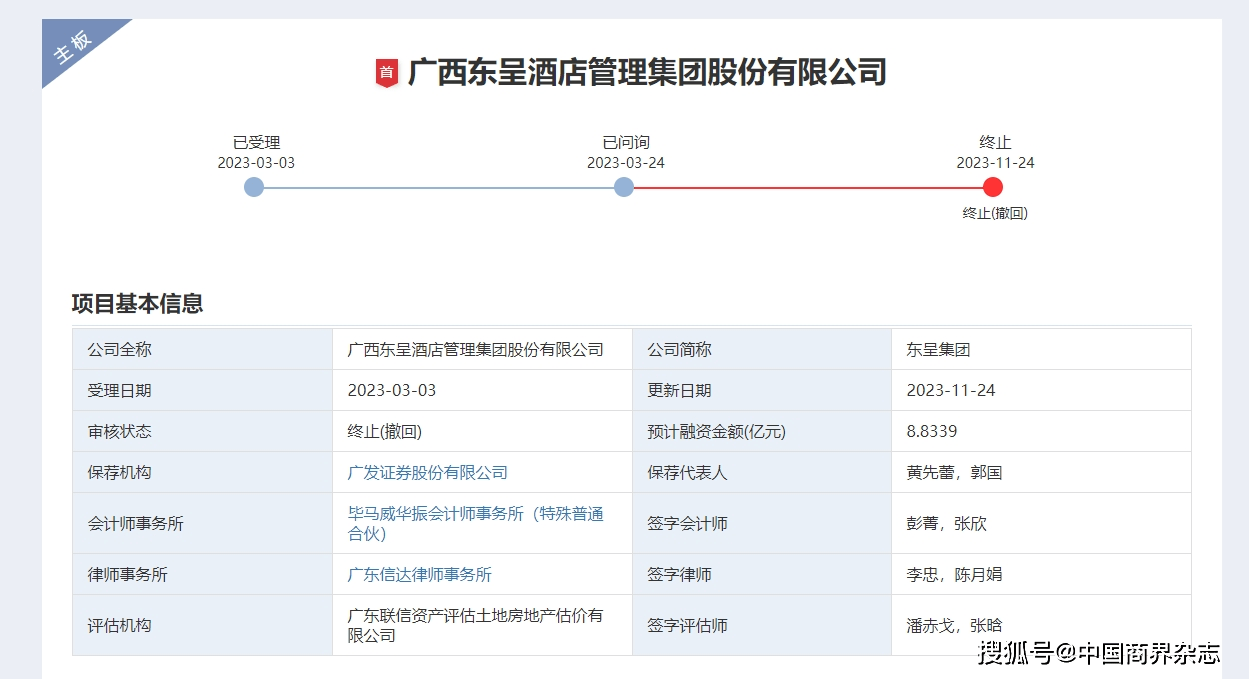1249x679 pixels.
Task: Click the 公司简称 label cell
Action: click(762, 350)
